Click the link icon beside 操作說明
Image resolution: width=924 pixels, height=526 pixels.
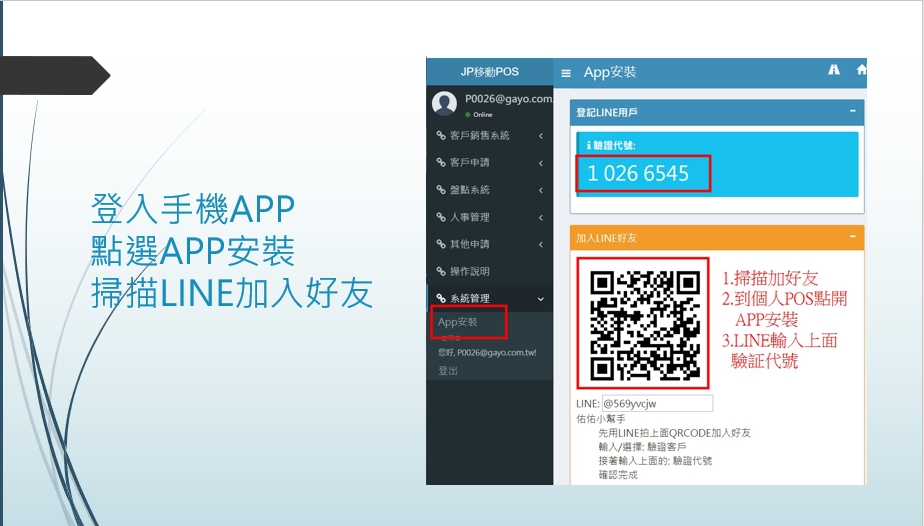point(441,271)
